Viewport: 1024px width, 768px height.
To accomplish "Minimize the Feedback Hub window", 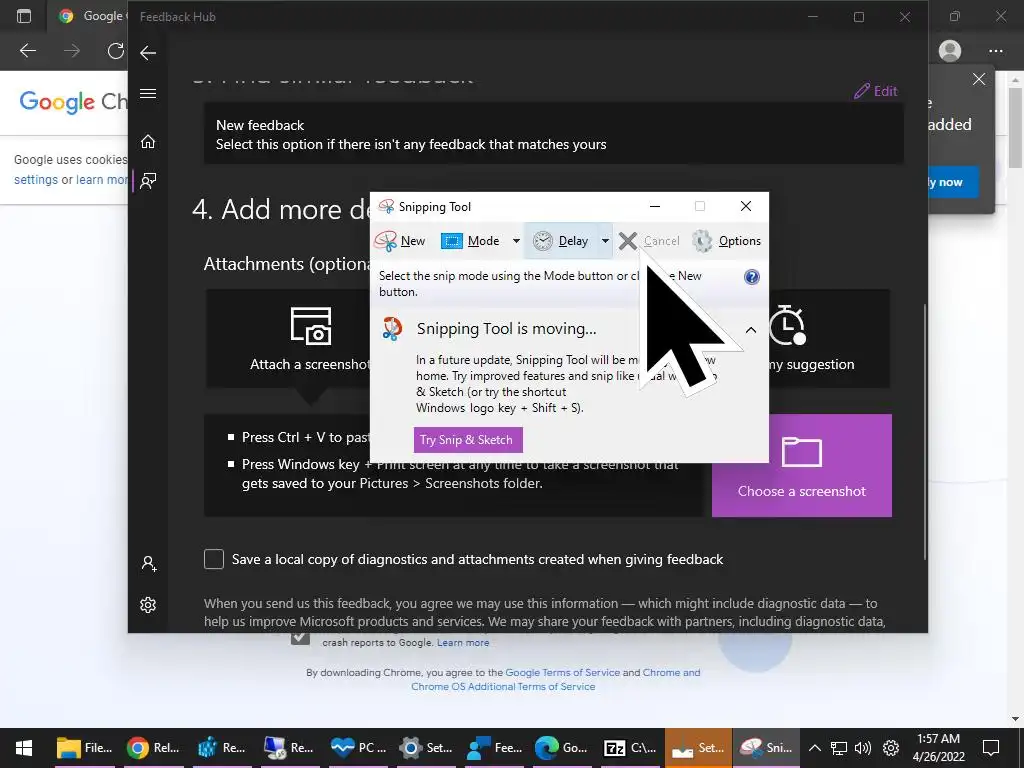I will pos(813,17).
